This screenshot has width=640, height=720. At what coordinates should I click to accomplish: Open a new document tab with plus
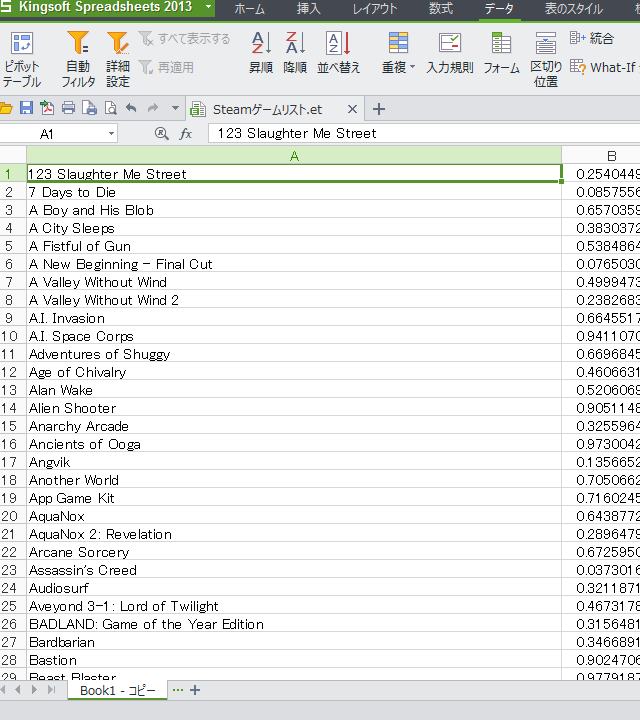click(x=379, y=109)
